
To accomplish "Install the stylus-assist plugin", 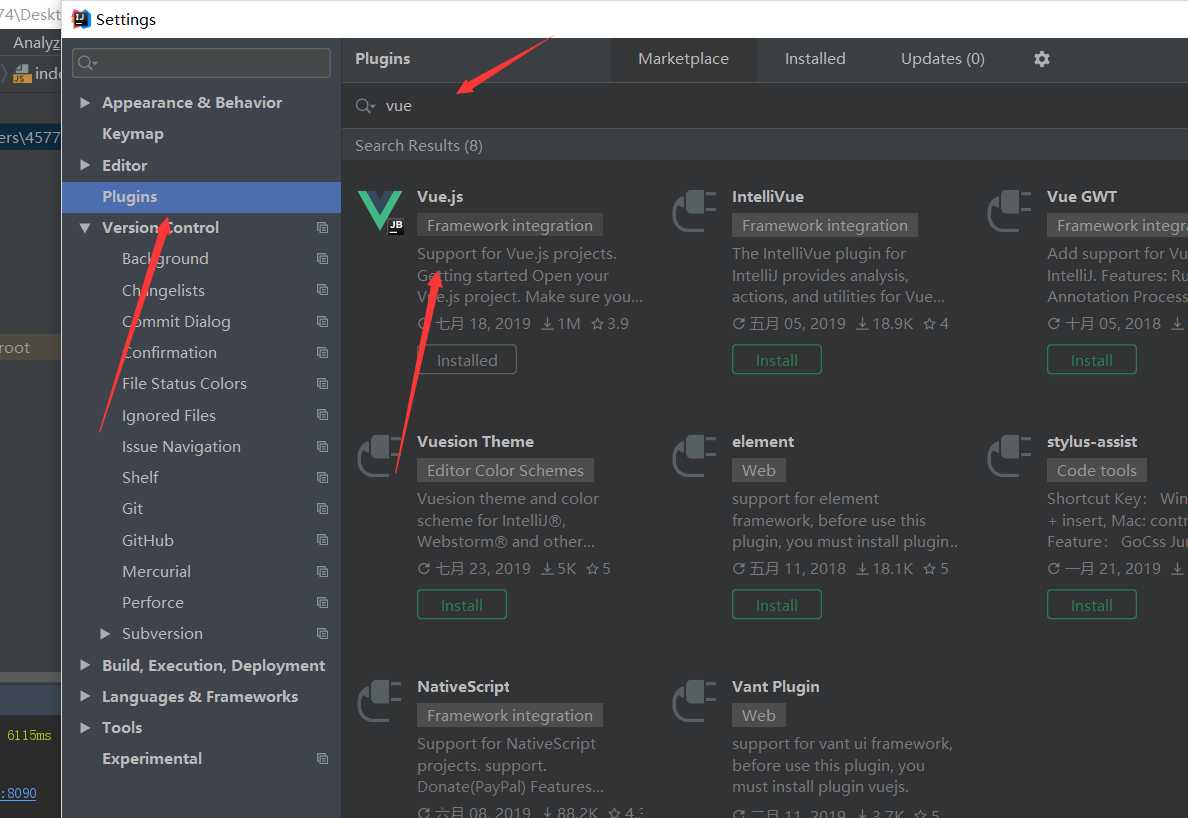I will pos(1091,605).
